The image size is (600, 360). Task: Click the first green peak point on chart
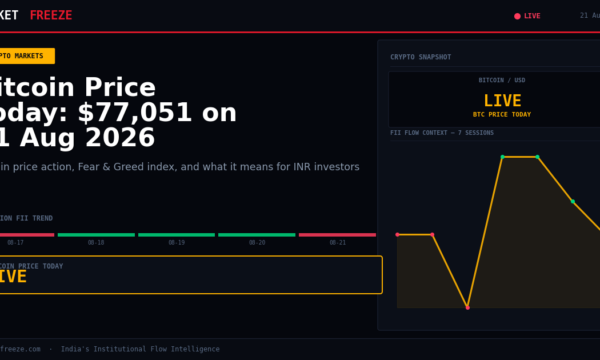coord(502,157)
